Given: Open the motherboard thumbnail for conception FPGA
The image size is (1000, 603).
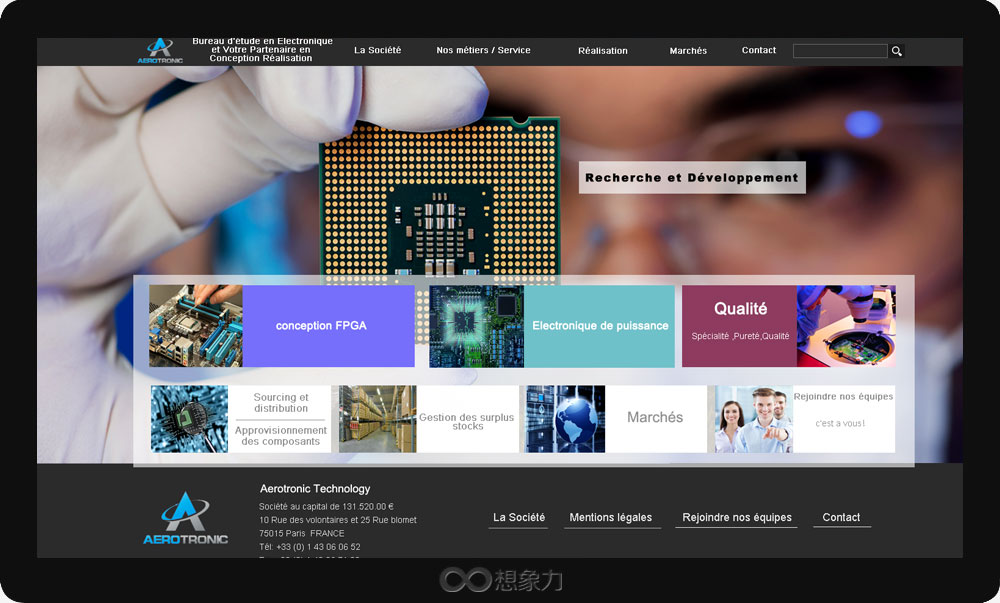Looking at the screenshot, I should (195, 326).
